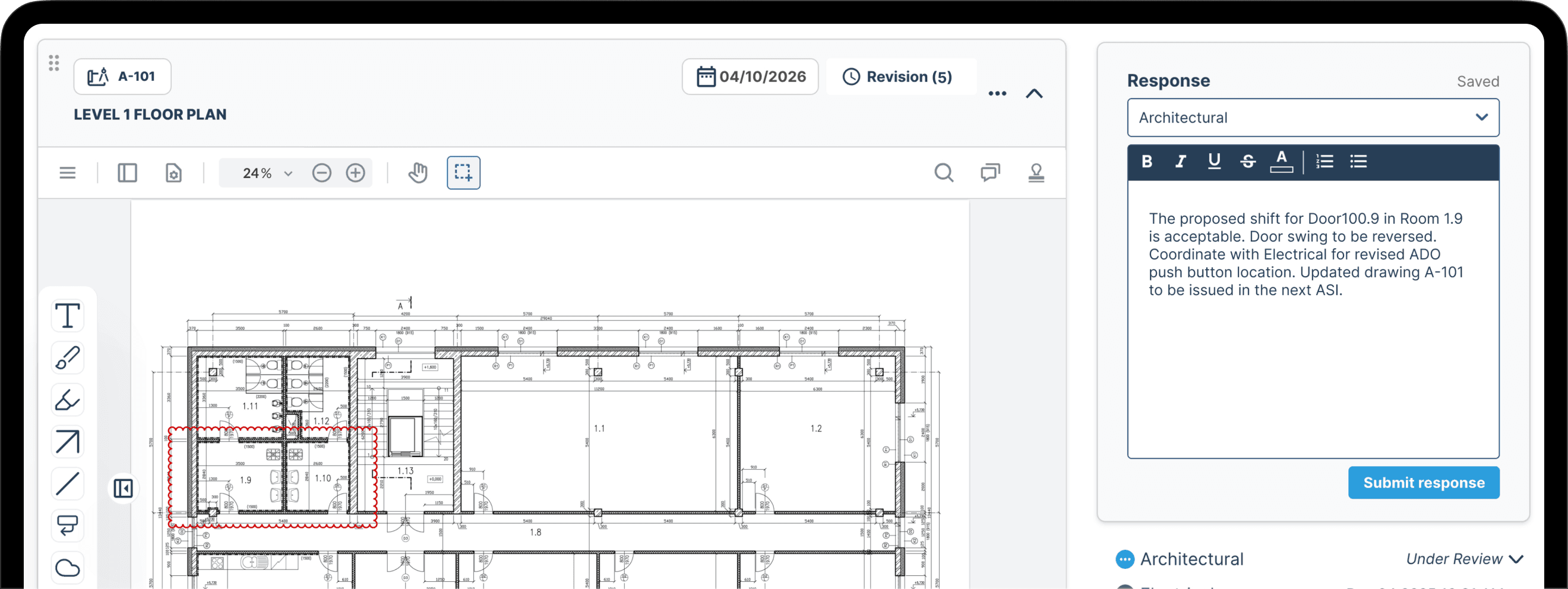Image resolution: width=1568 pixels, height=589 pixels.
Task: Open the search magnifier in viewer
Action: point(944,173)
